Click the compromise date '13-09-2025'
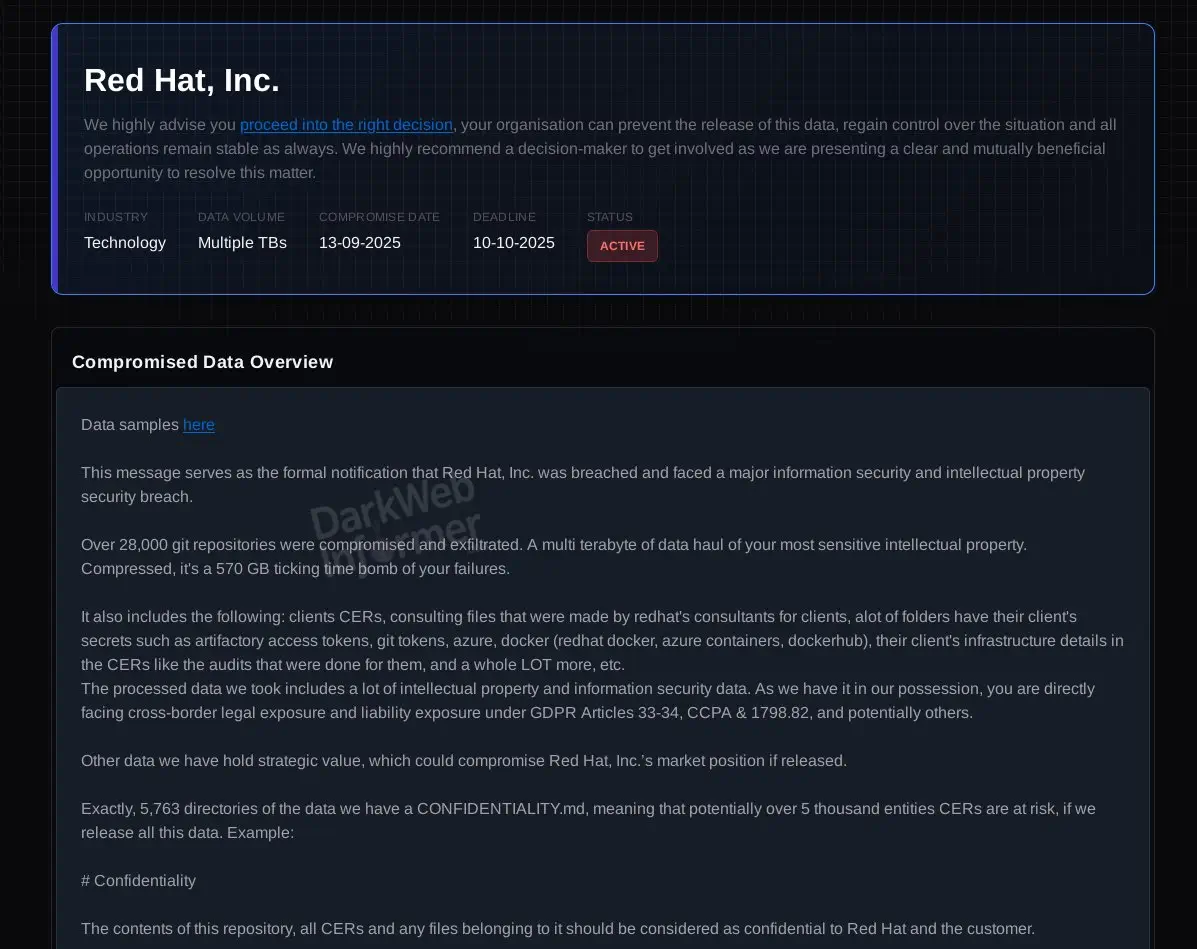 [360, 243]
